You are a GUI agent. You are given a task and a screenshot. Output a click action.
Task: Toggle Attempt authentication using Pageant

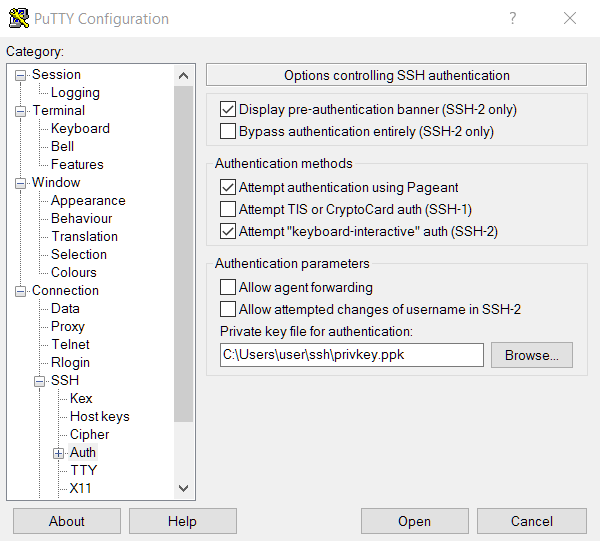(x=228, y=187)
